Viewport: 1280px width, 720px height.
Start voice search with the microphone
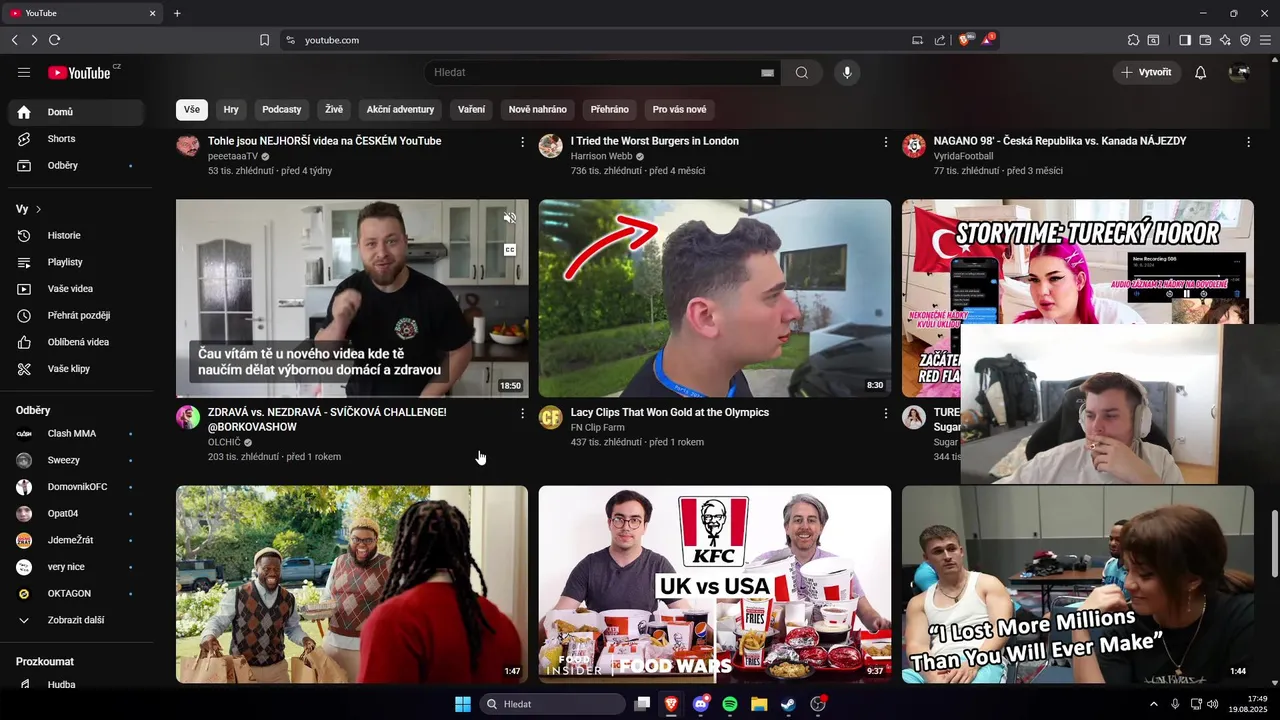point(847,72)
